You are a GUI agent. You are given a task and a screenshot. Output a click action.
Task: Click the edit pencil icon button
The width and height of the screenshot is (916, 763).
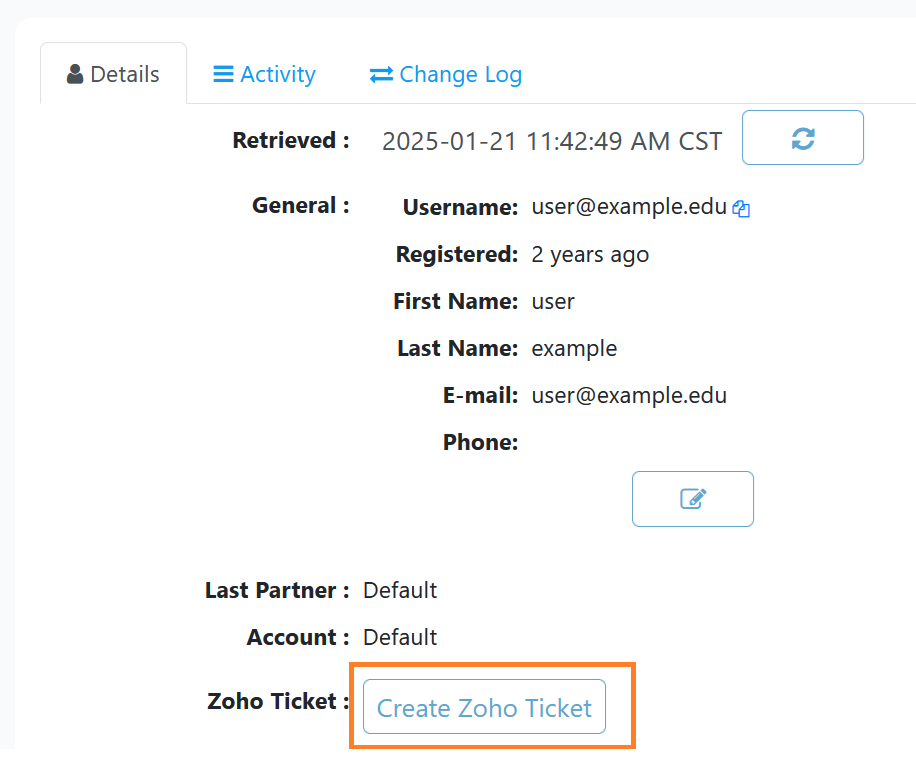pos(692,498)
